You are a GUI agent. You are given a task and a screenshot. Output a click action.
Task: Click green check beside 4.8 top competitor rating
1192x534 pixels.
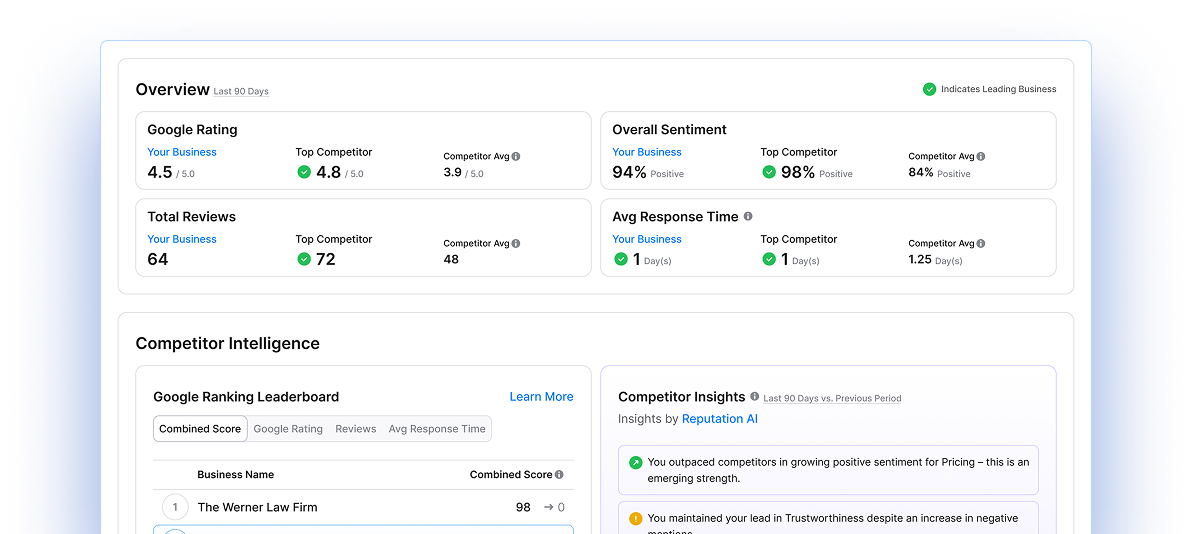[304, 172]
